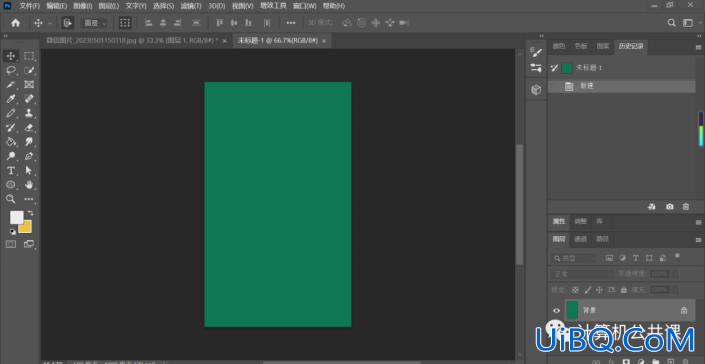Screen dimensions: 705x364
Task: Select the Clone Stamp tool
Action: point(29,113)
